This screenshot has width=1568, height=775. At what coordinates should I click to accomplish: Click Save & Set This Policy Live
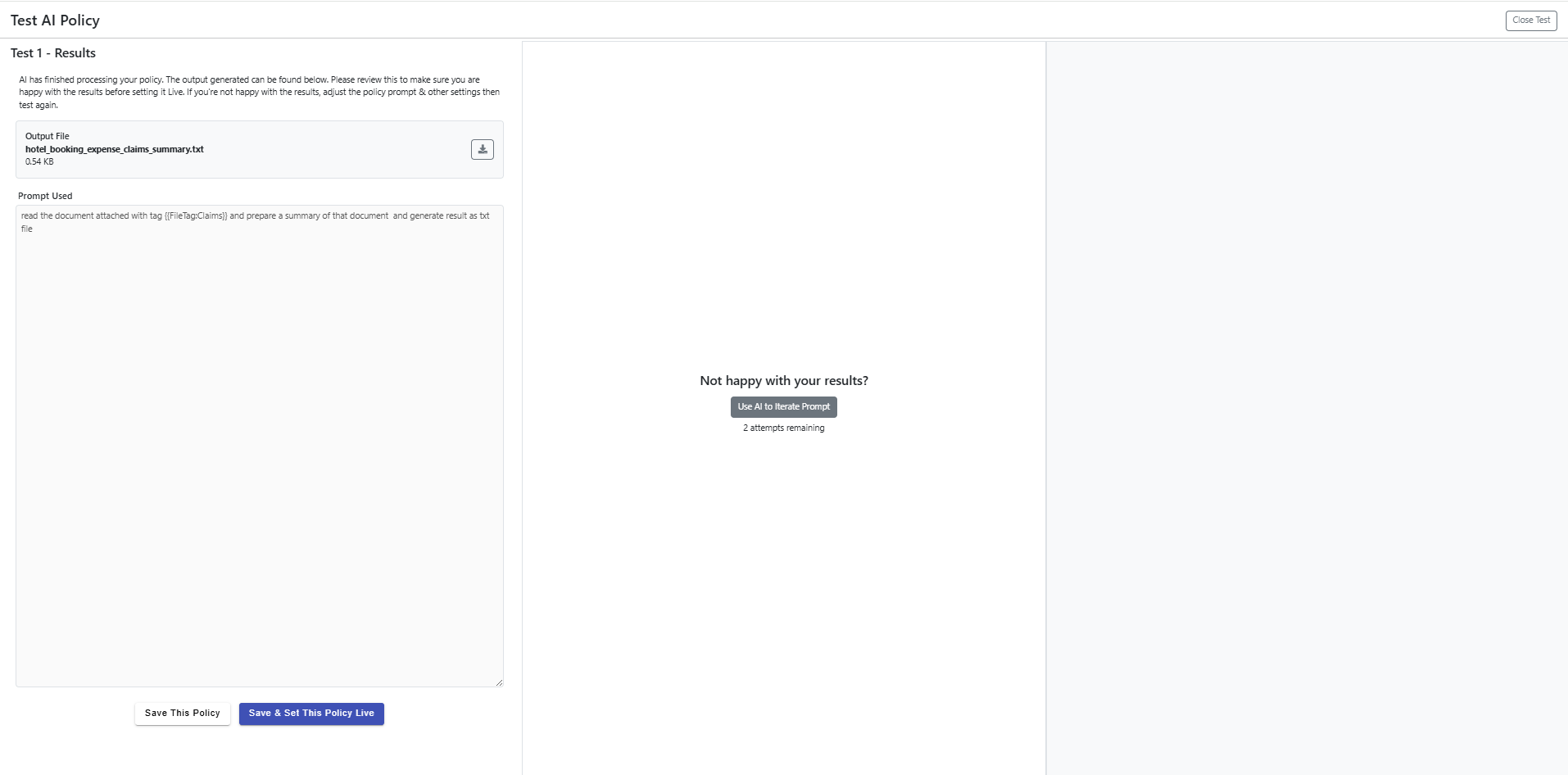[x=311, y=714]
